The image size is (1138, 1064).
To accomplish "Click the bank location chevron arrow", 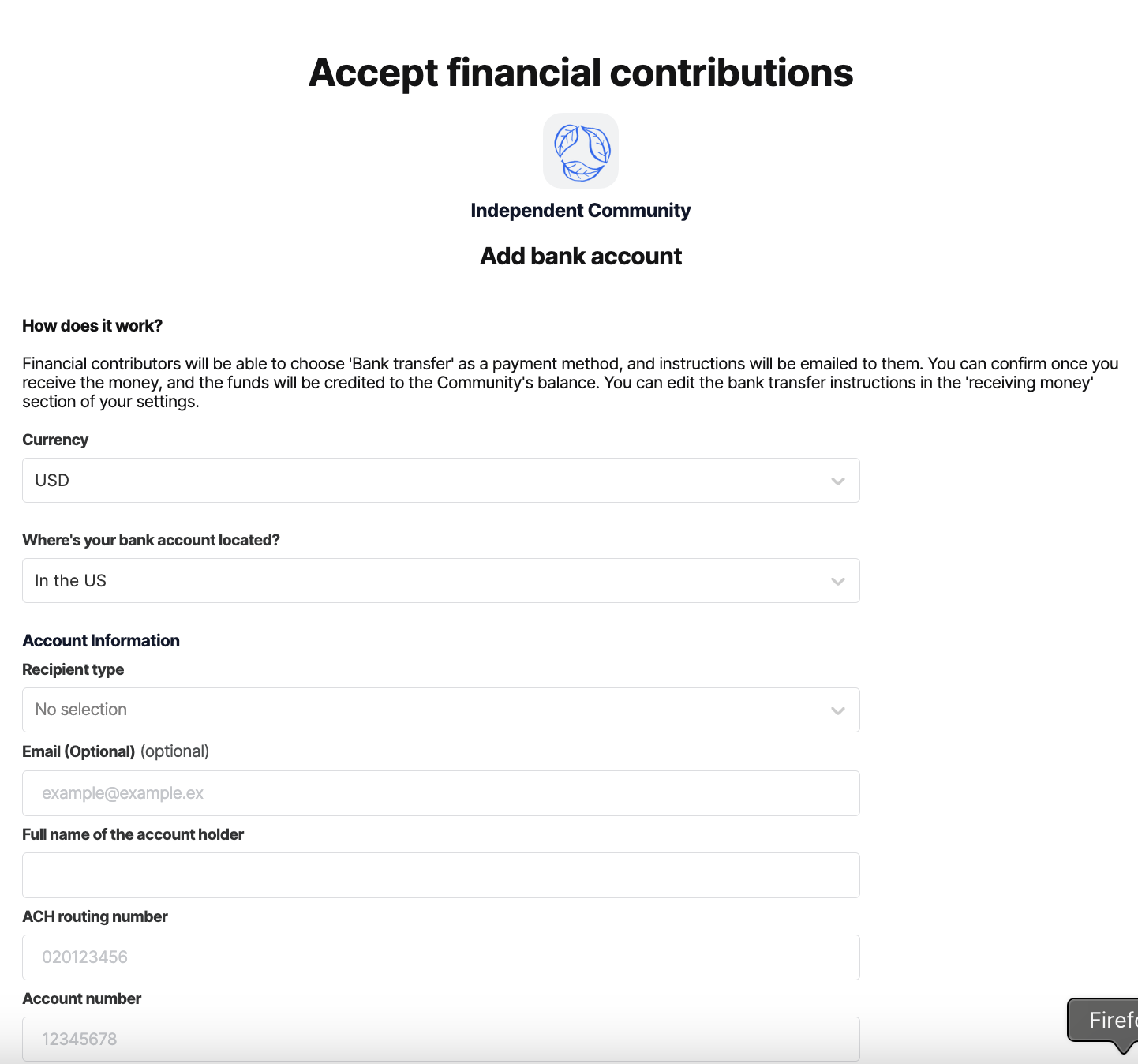I will click(x=837, y=581).
